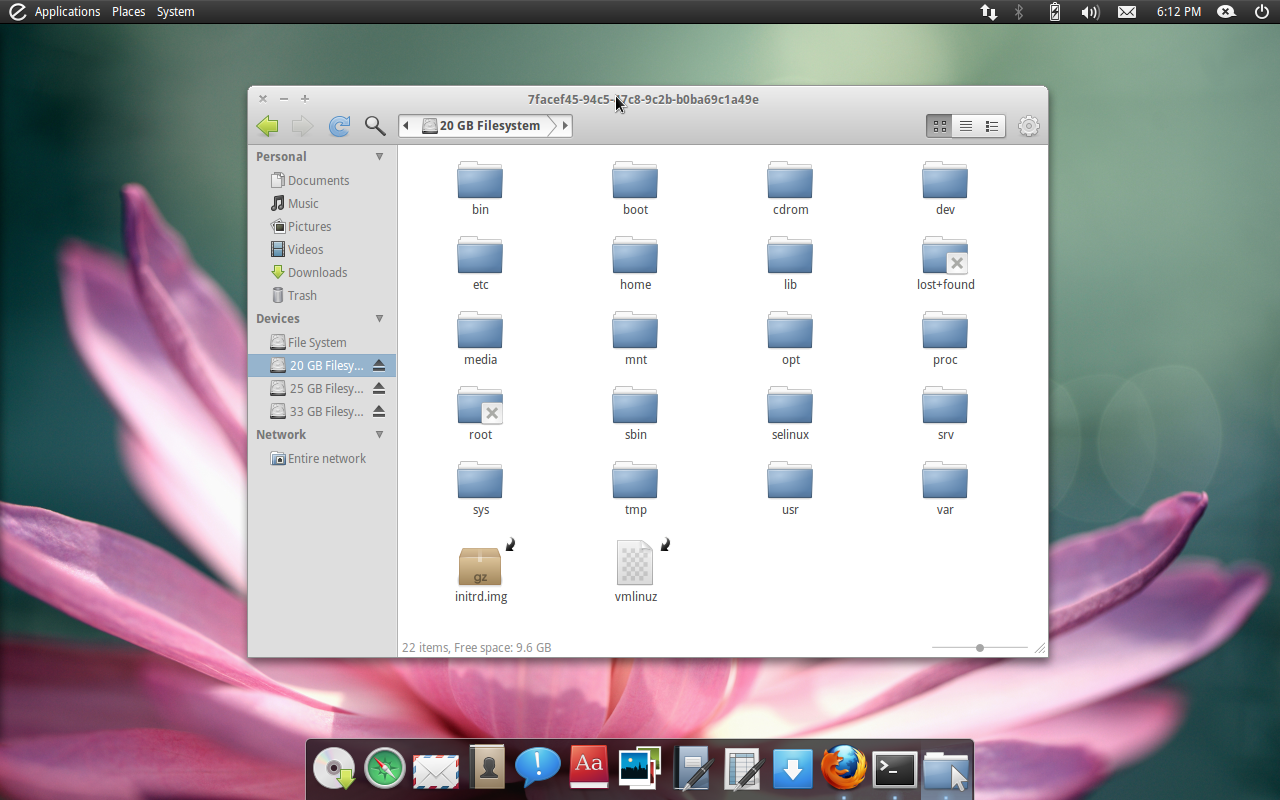Eject the 25 GB Filesystem drive
Screen dimensions: 1280x800
pos(379,389)
